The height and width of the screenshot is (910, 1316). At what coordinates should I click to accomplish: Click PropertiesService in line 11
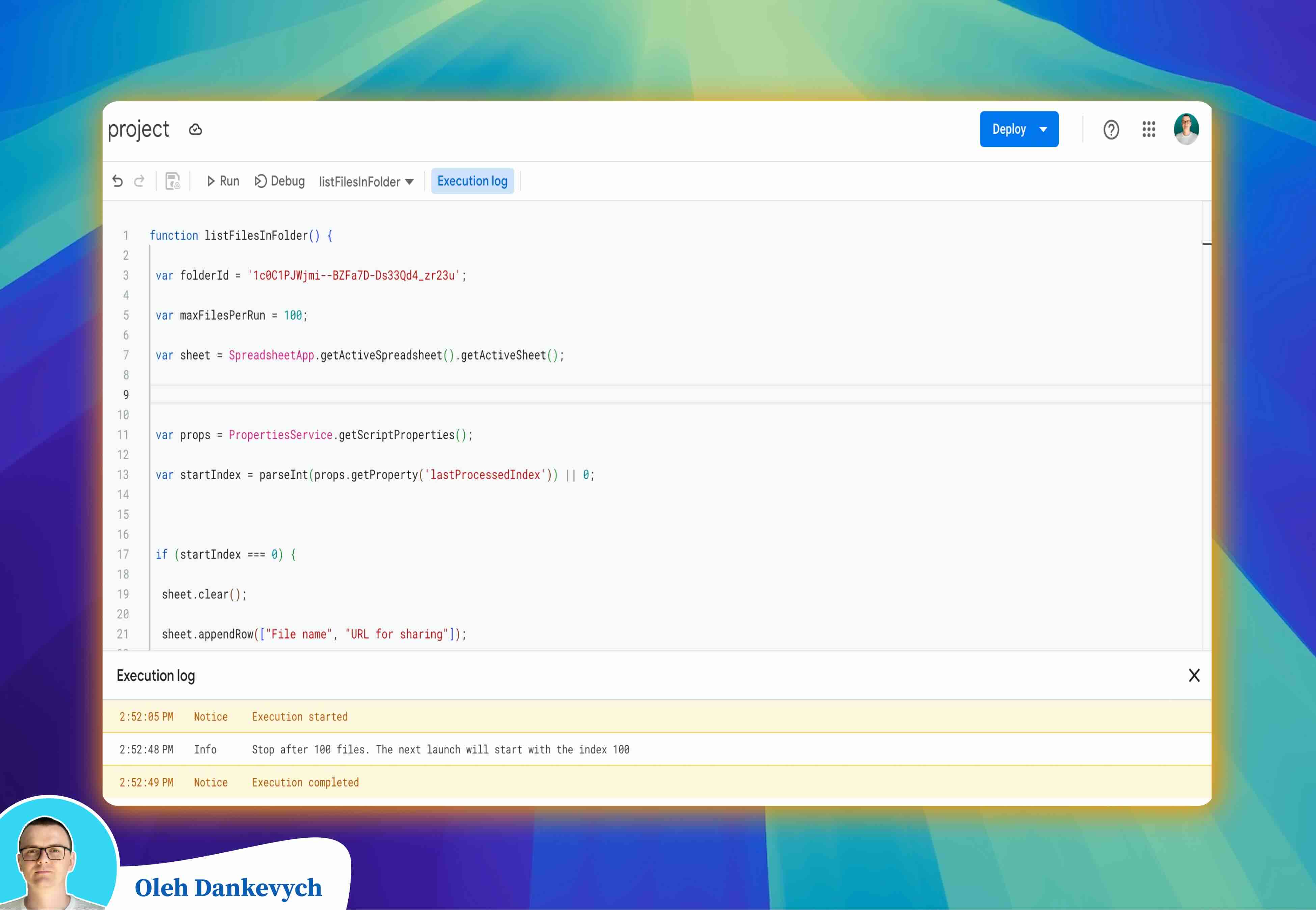click(280, 435)
